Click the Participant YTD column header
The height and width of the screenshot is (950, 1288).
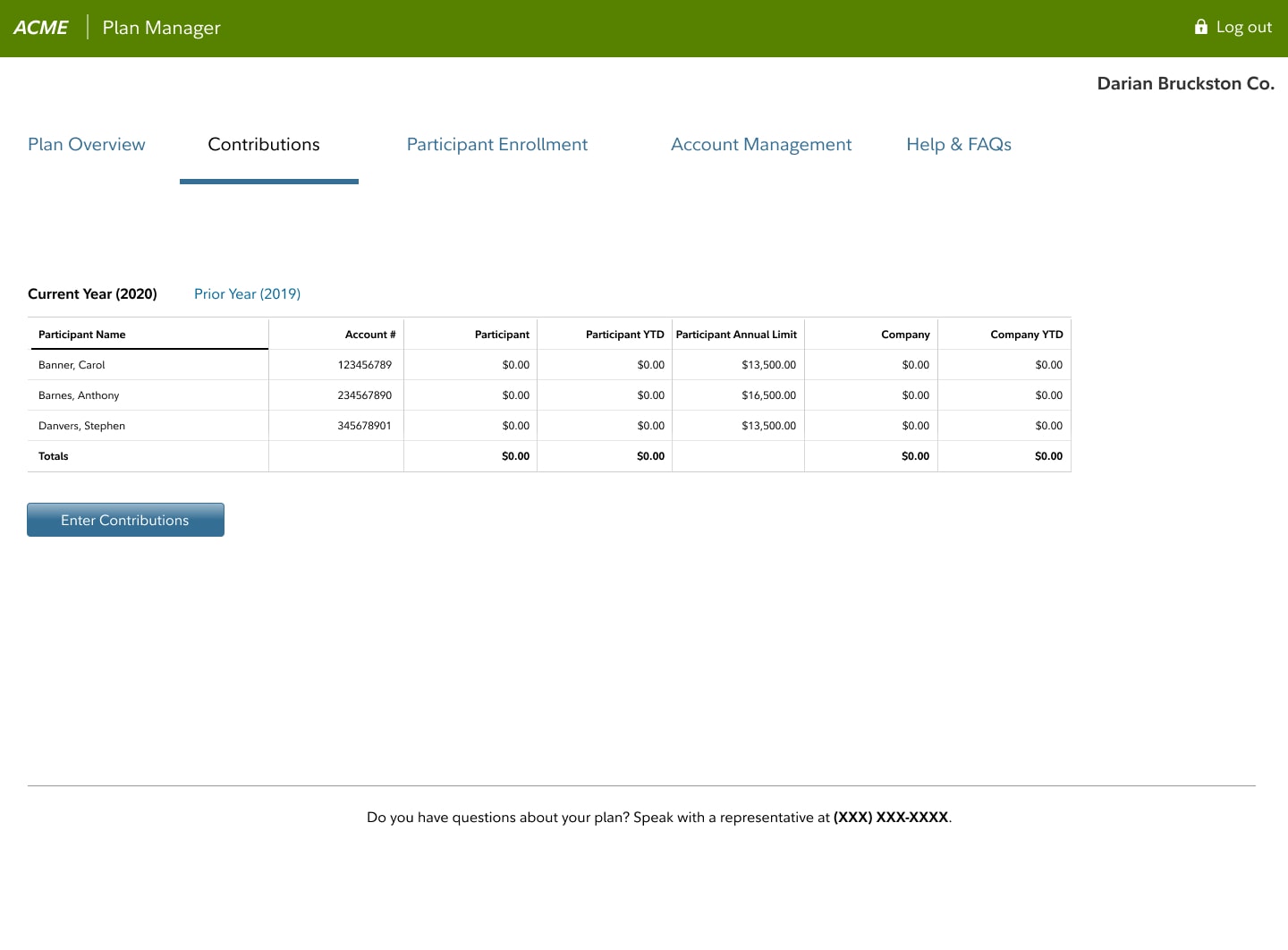pyautogui.click(x=625, y=335)
